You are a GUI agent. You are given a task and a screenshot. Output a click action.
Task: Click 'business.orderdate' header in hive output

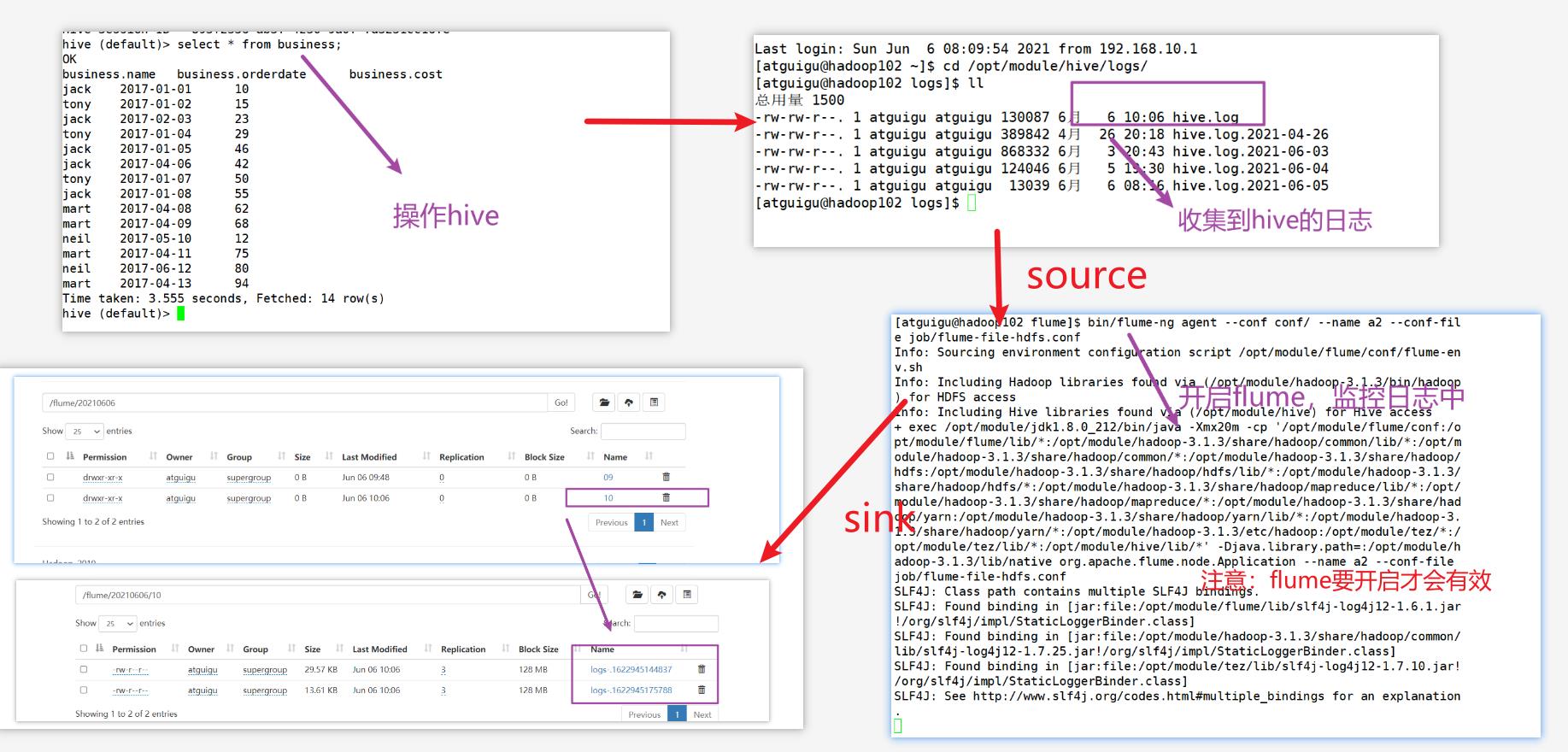click(x=242, y=74)
